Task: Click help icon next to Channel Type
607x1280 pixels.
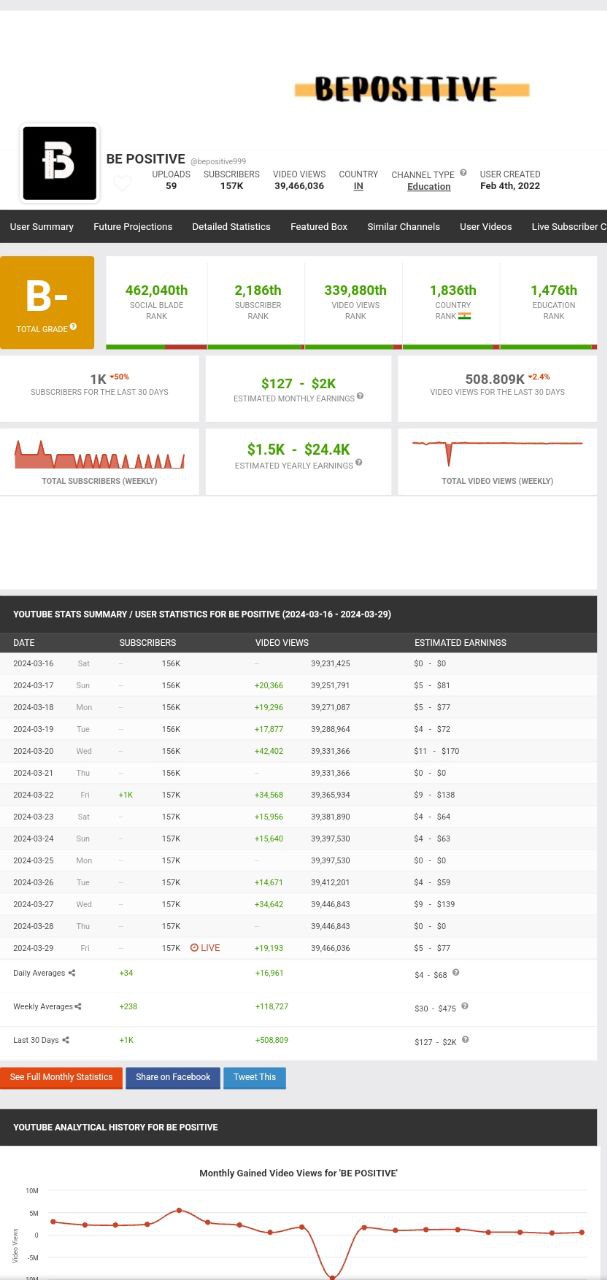Action: click(x=463, y=173)
